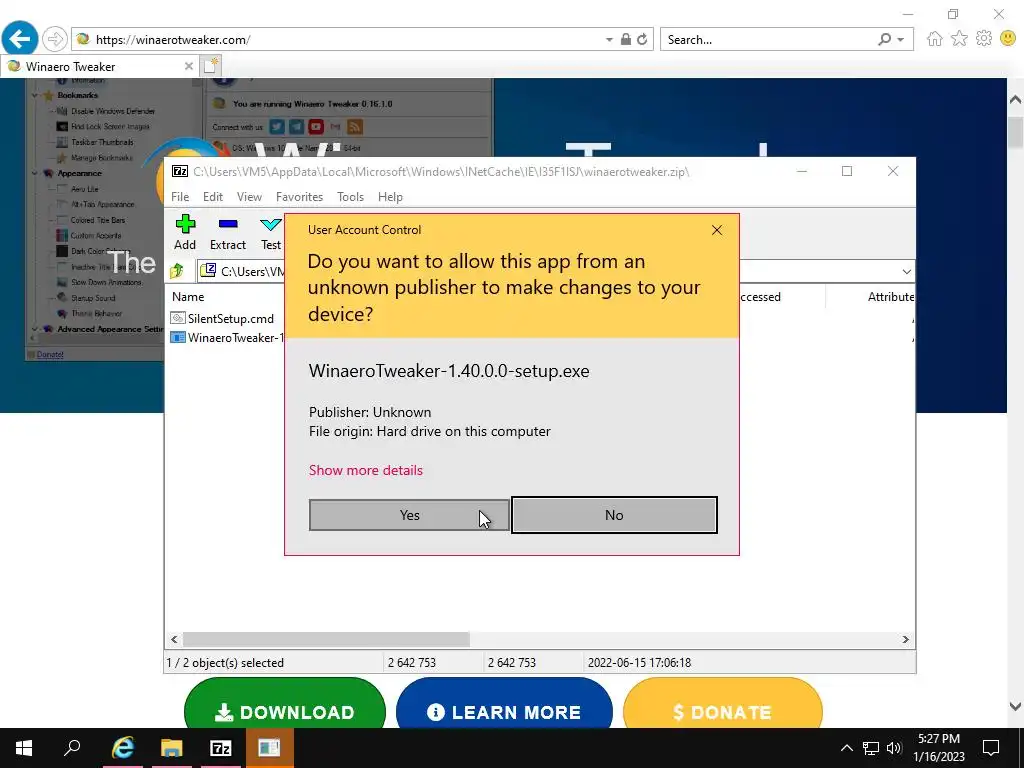Viewport: 1024px width, 768px height.
Task: Click the smiley feedback icon
Action: [x=1008, y=39]
